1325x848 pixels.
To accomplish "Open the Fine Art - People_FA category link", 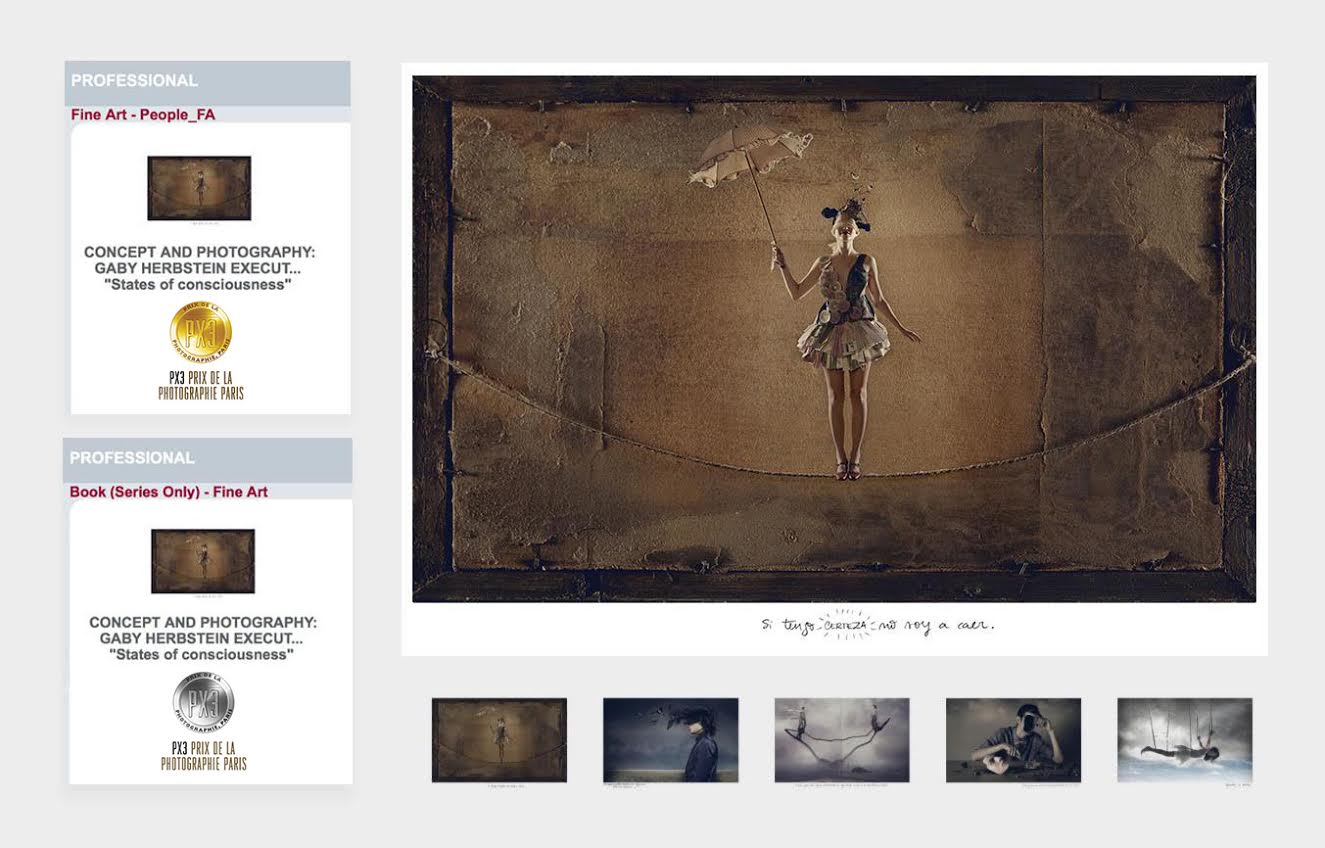I will [143, 115].
